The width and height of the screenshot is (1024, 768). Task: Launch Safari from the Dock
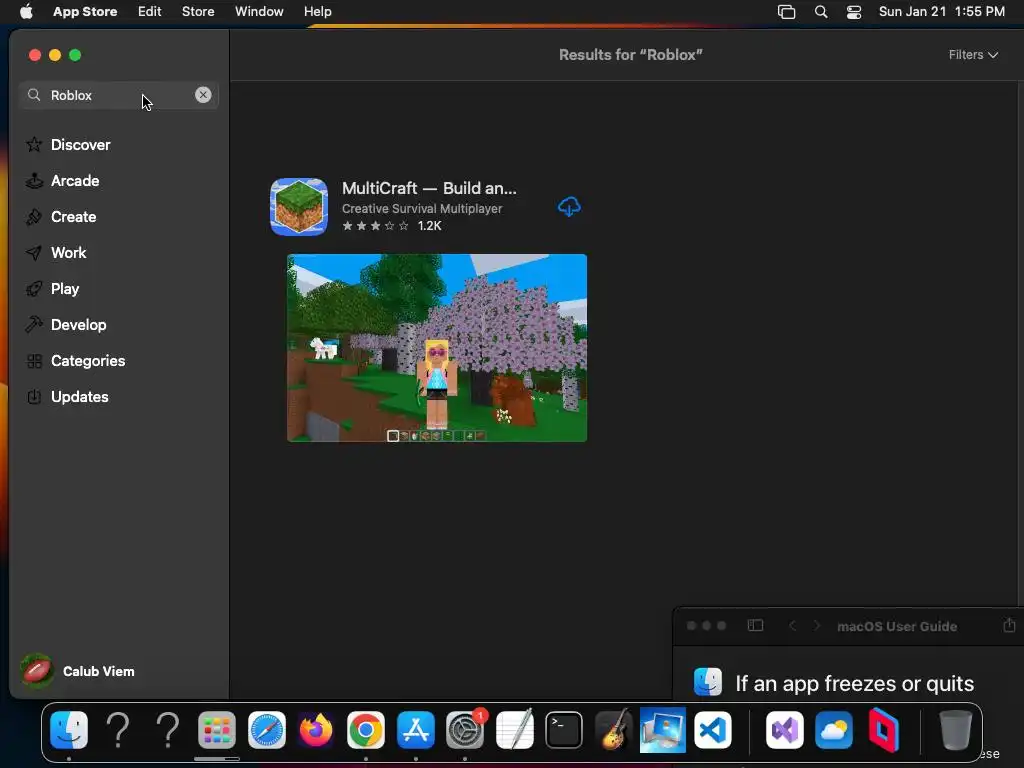(266, 729)
